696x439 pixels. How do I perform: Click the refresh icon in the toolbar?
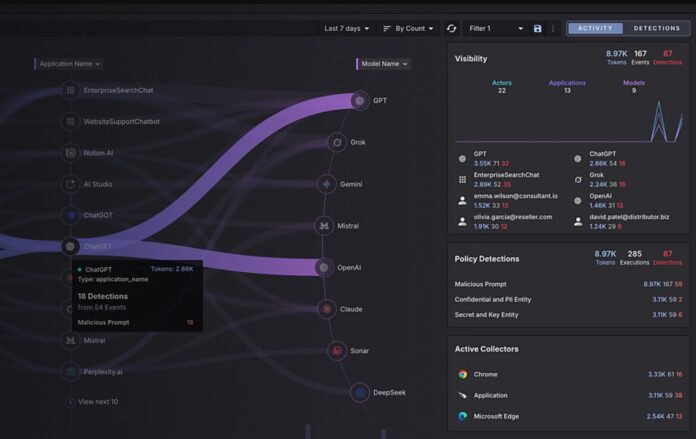tap(451, 28)
